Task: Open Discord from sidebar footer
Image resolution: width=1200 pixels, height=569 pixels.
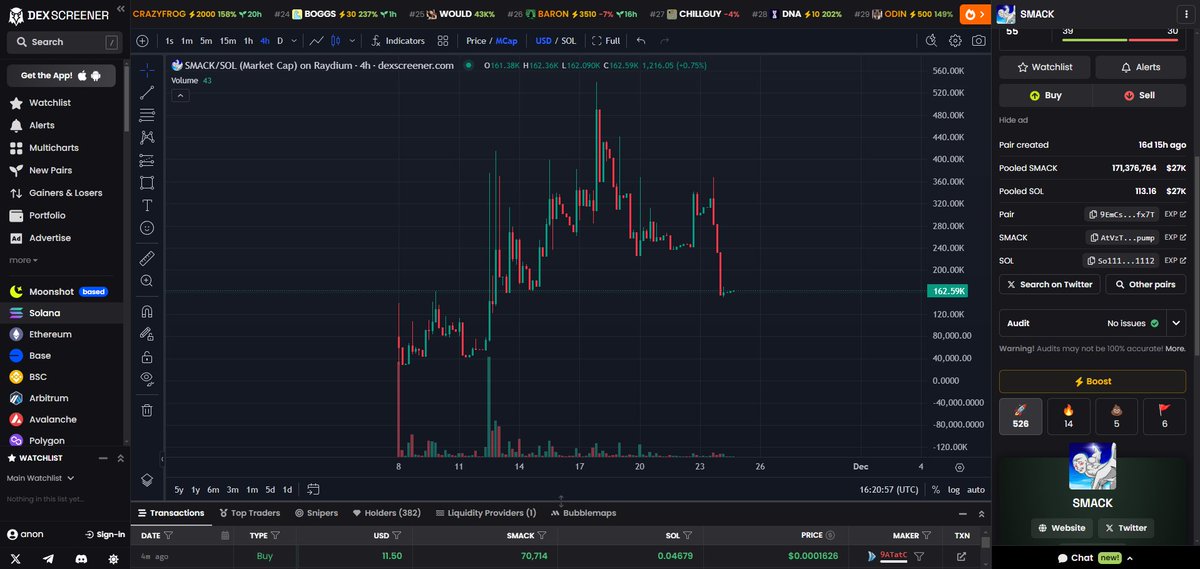Action: pos(81,558)
